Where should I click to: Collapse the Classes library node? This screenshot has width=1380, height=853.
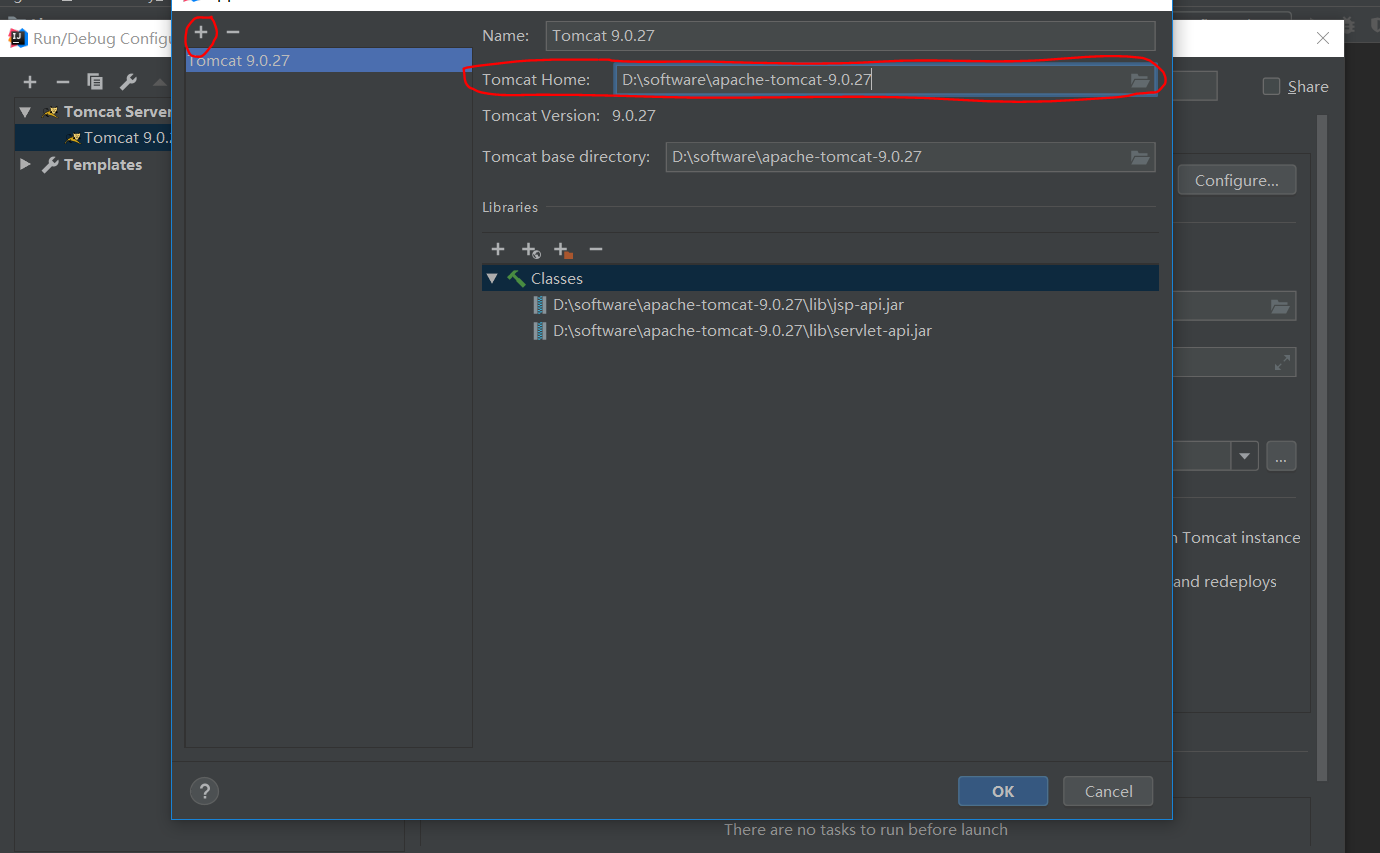(492, 279)
